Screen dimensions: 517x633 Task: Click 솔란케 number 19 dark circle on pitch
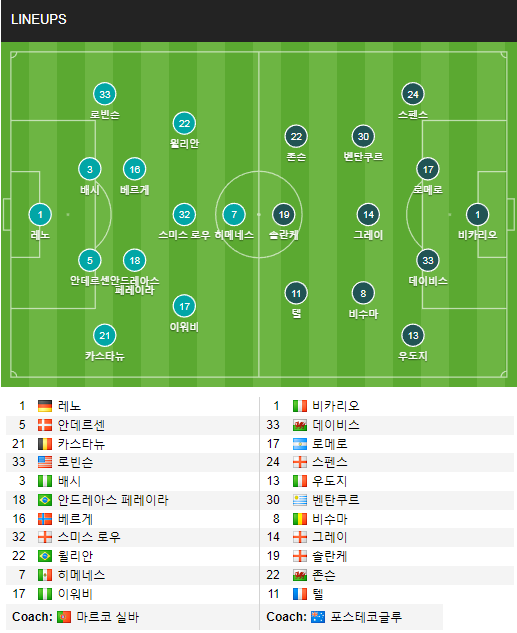click(x=284, y=214)
